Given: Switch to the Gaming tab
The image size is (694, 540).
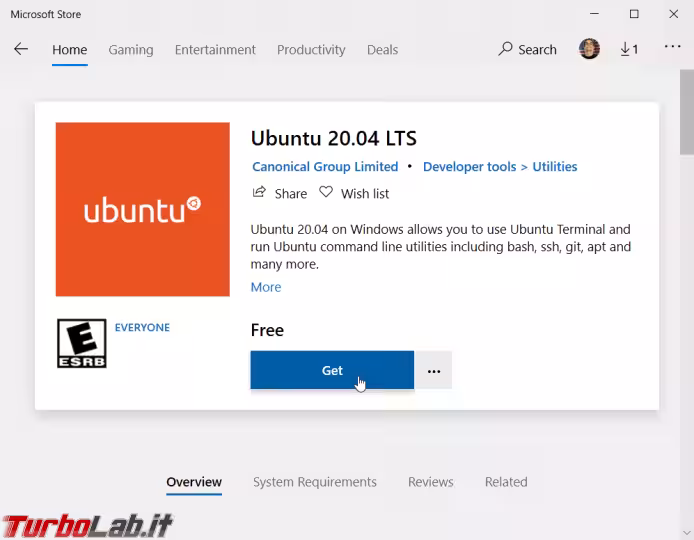Looking at the screenshot, I should click(131, 50).
